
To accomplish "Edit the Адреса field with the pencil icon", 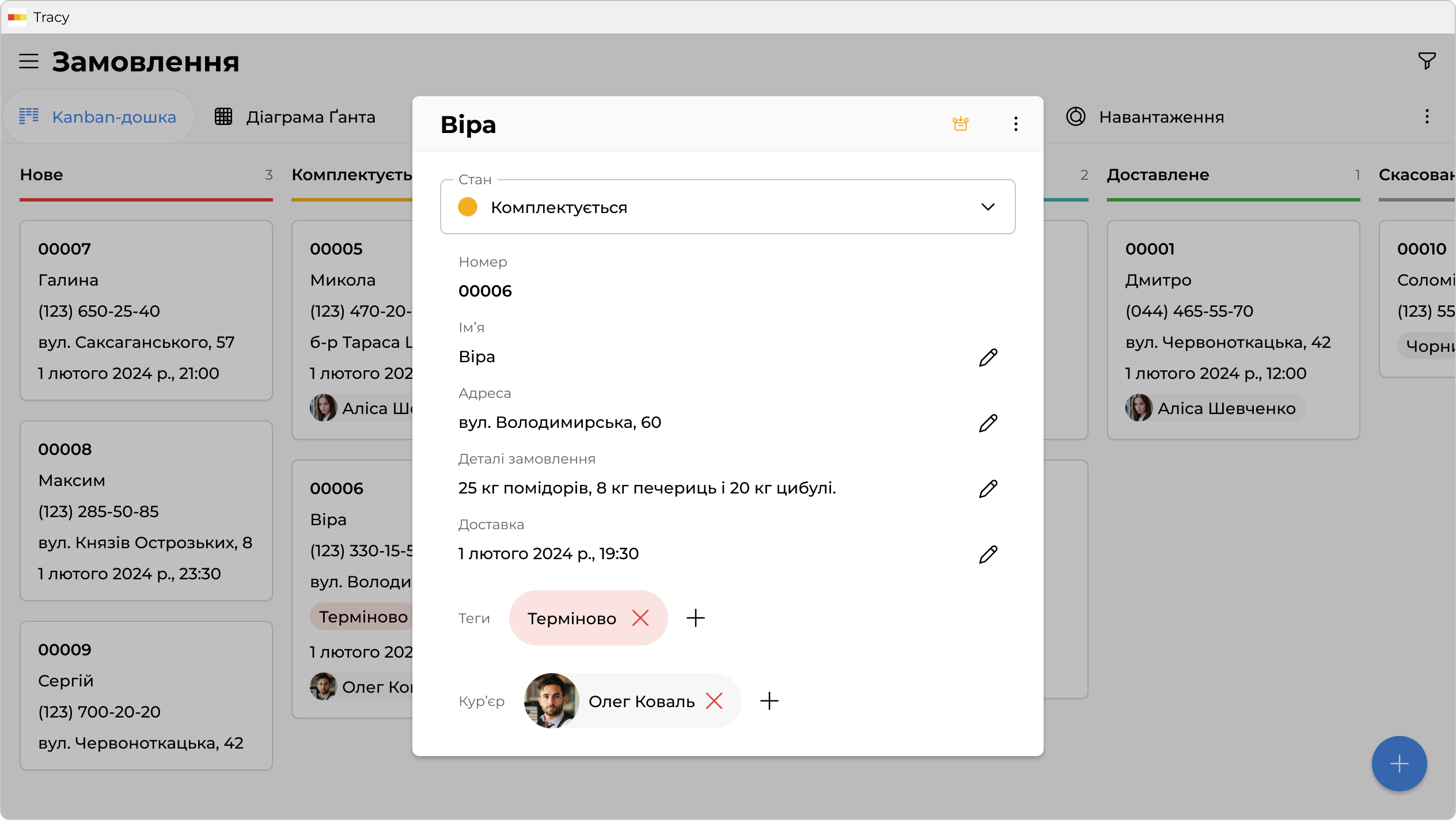I will [x=988, y=423].
